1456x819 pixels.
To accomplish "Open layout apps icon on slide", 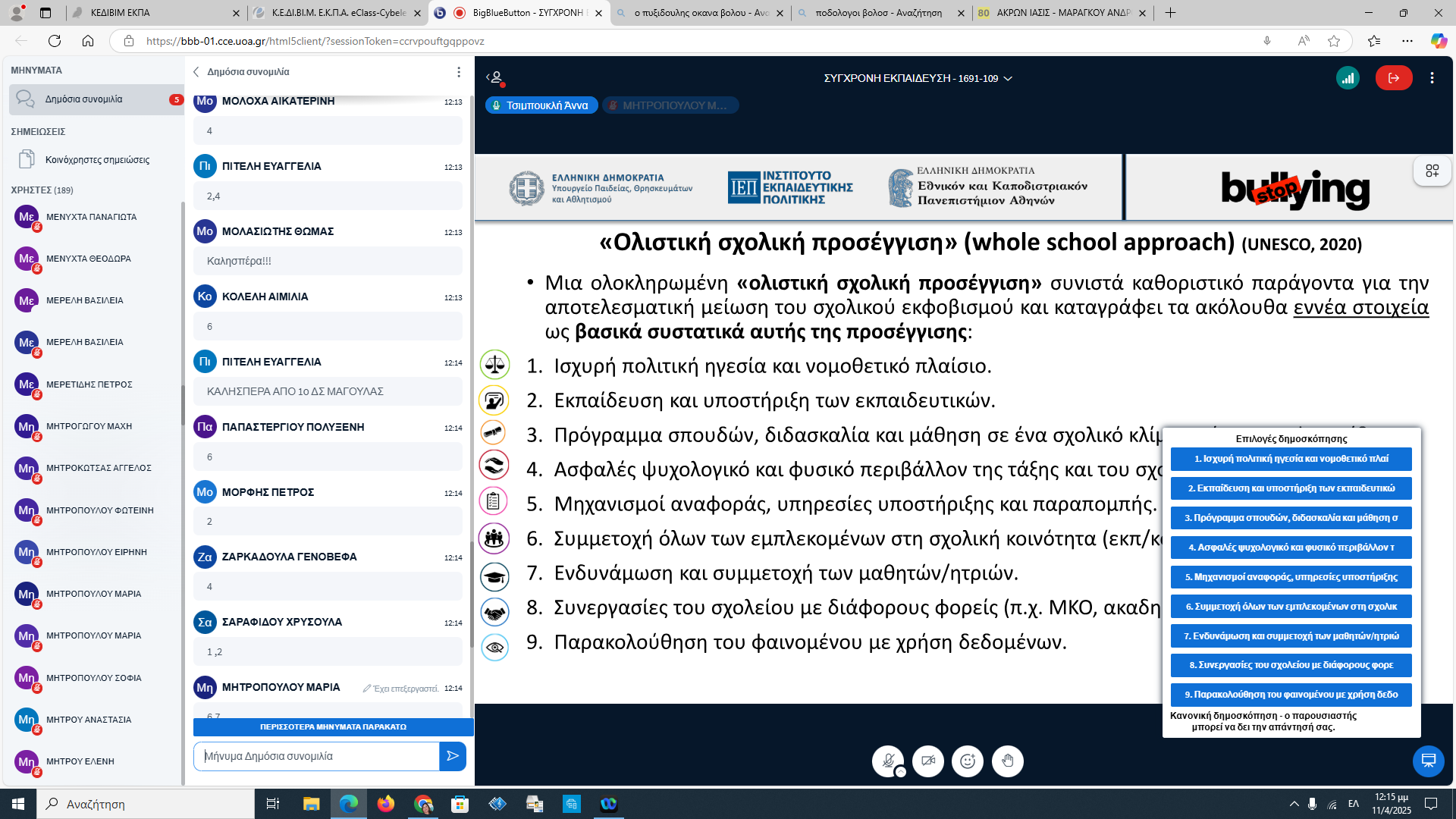I will 1432,171.
